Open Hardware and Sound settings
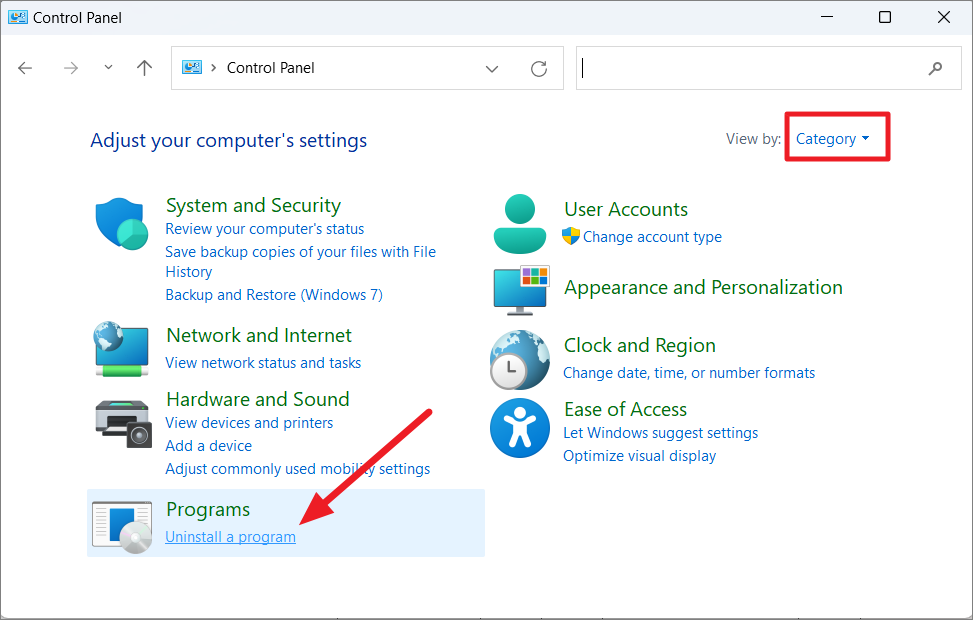Screen dimensions: 973x620 pyautogui.click(x=257, y=398)
